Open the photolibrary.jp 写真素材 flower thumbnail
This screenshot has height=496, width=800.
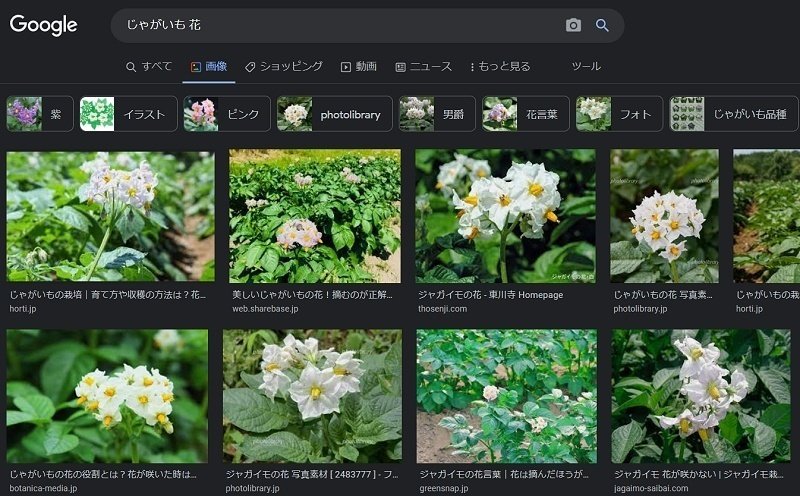click(664, 216)
